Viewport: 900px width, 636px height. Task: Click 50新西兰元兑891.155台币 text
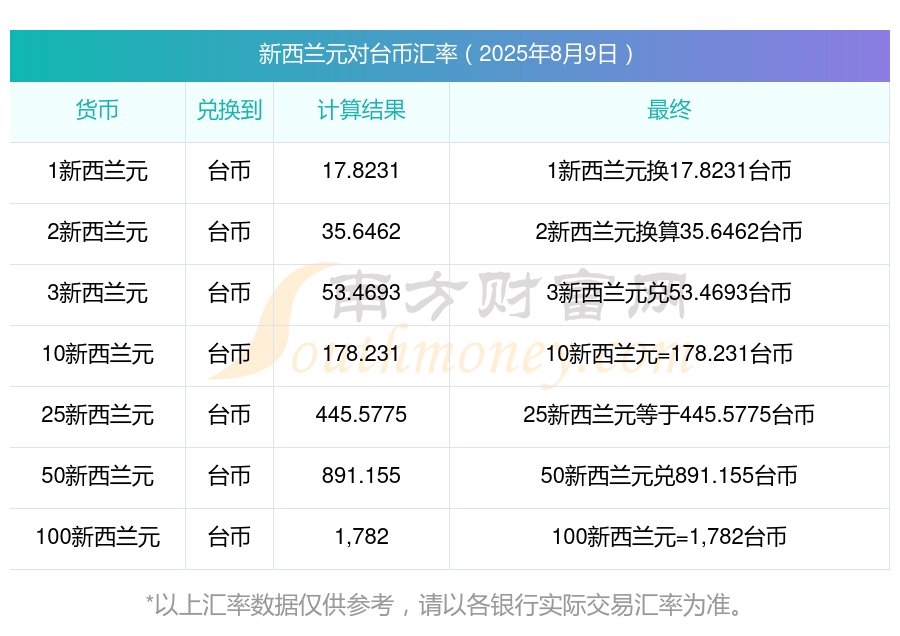(x=669, y=476)
